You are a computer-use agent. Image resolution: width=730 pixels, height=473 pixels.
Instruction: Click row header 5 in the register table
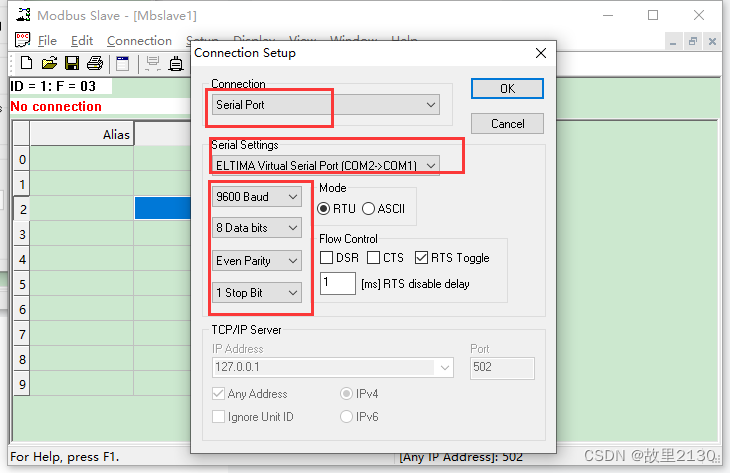click(x=22, y=284)
